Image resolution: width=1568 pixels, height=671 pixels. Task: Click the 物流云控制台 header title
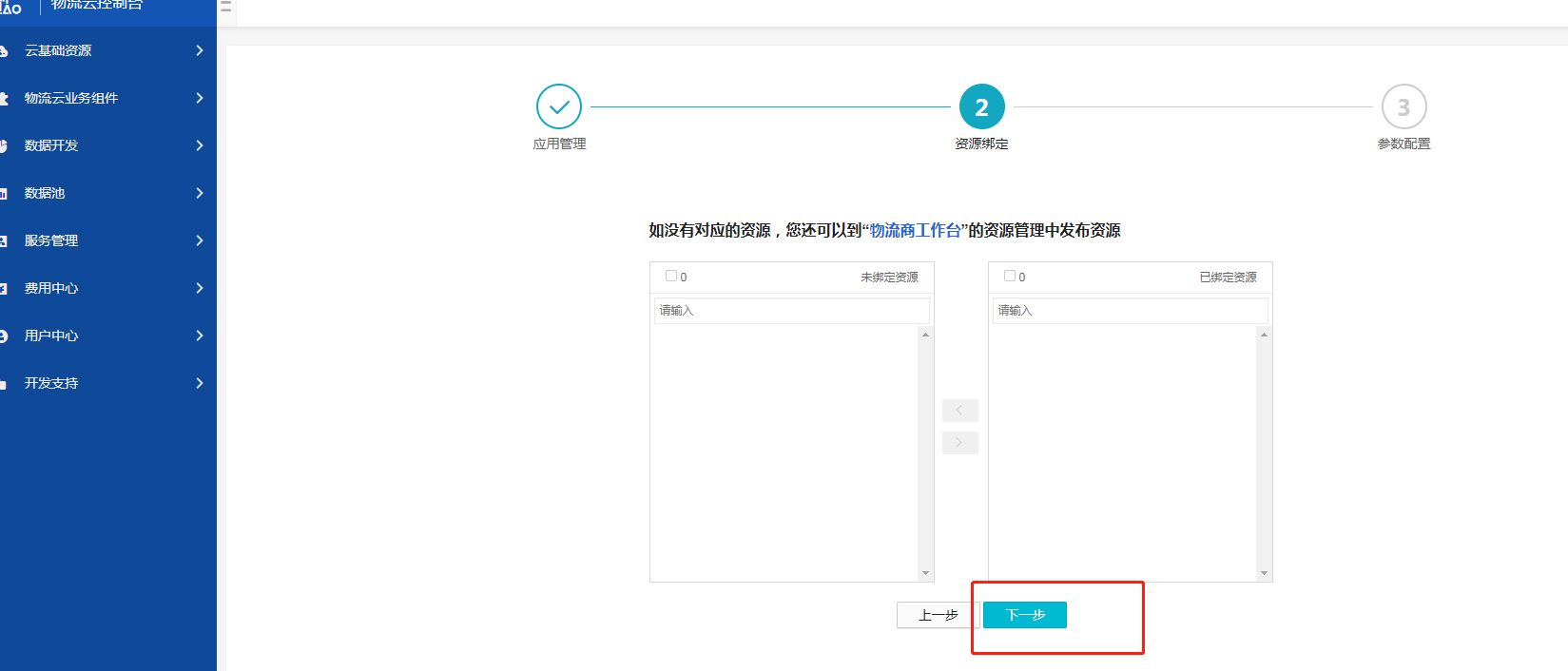pyautogui.click(x=96, y=5)
